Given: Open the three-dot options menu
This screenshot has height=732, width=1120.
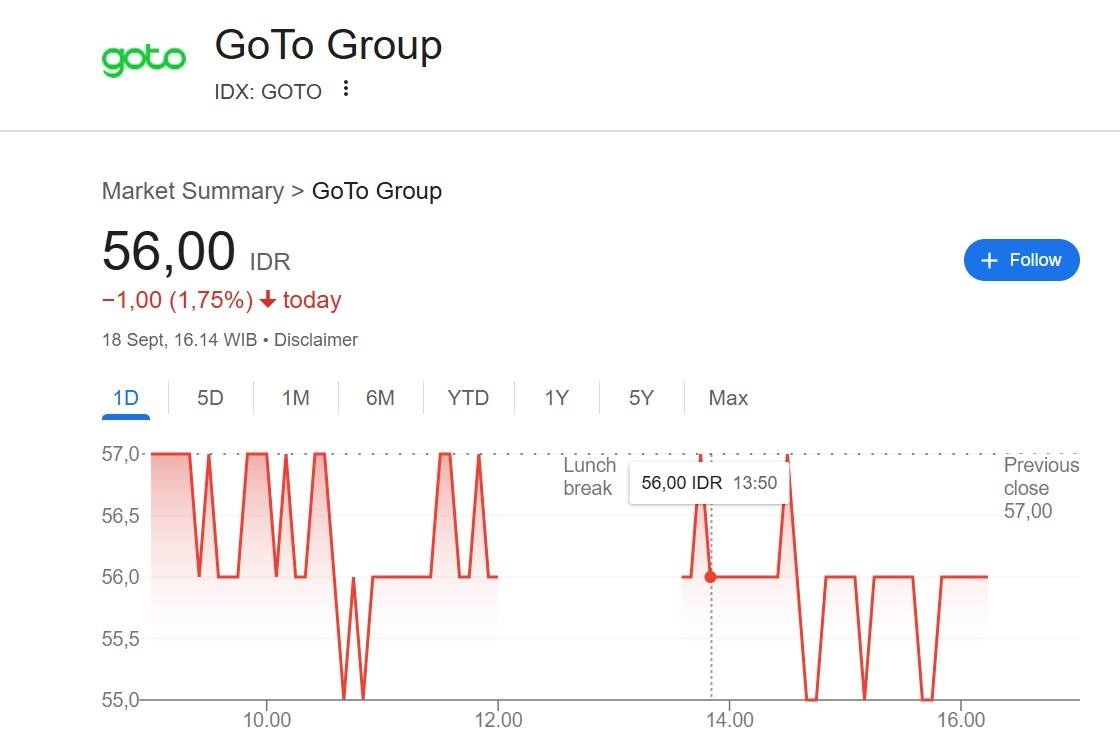Looking at the screenshot, I should 346,89.
